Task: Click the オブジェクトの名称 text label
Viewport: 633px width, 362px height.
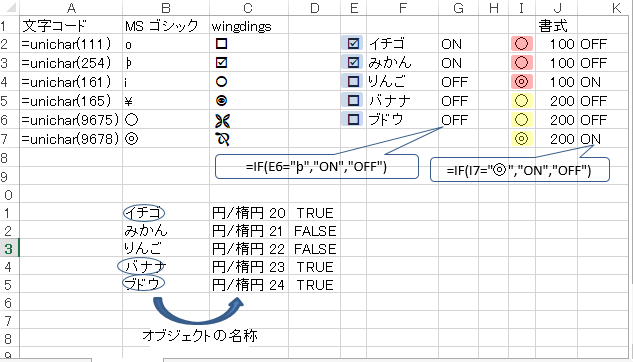Action: click(x=200, y=335)
